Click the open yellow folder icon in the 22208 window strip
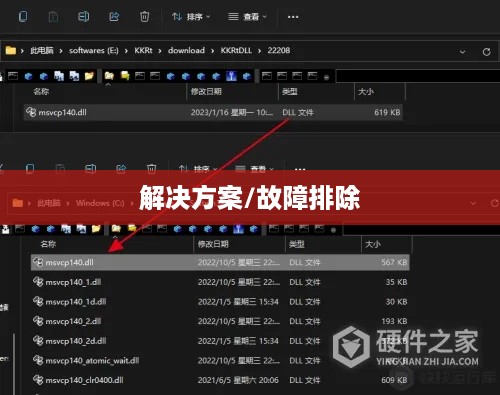The width and height of the screenshot is (500, 395). click(x=89, y=76)
